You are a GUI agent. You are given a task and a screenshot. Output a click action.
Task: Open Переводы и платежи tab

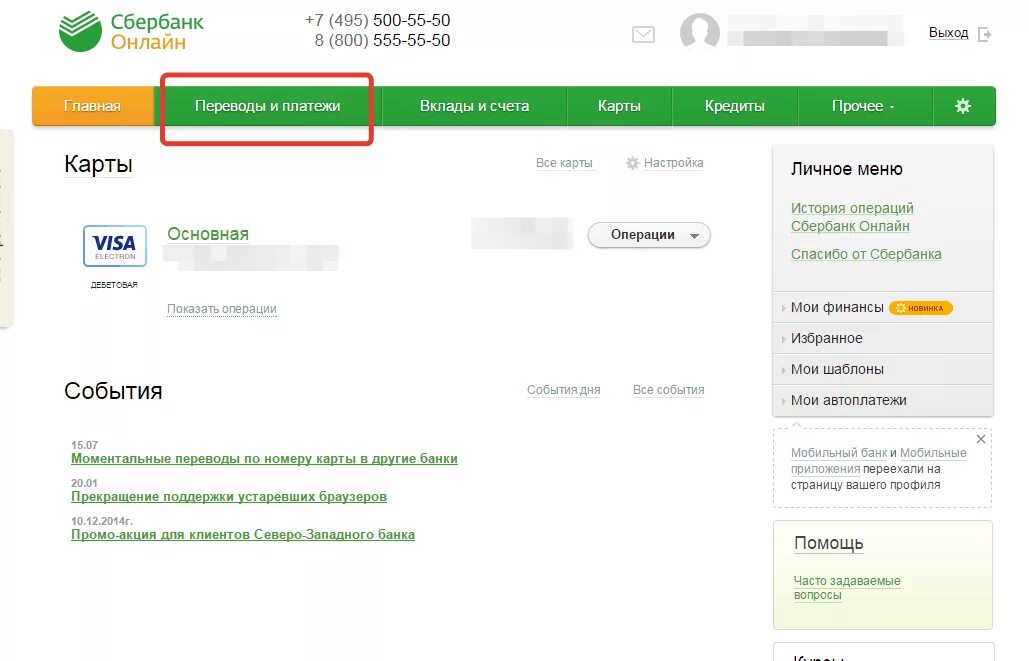point(268,106)
